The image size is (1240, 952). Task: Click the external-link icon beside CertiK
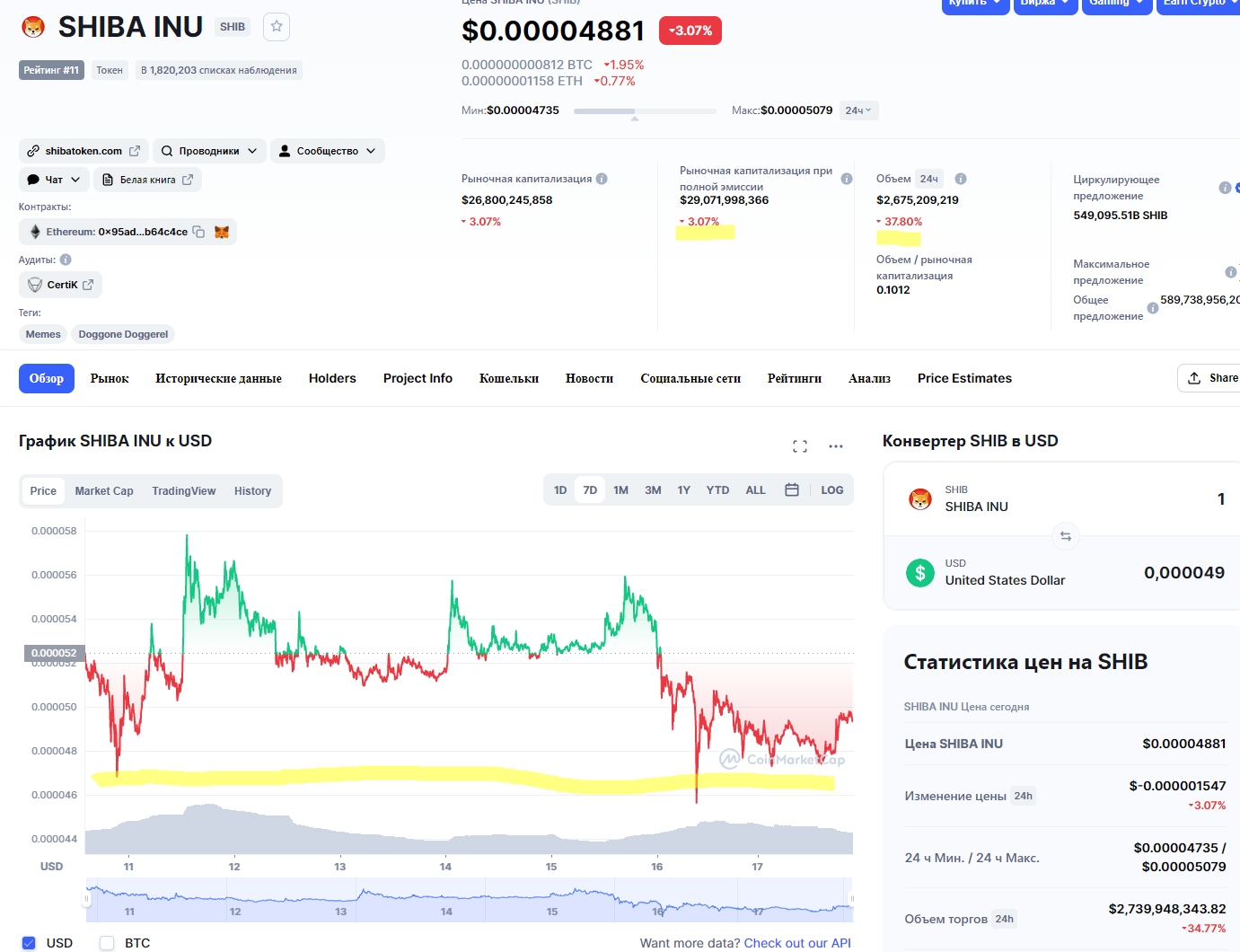(88, 285)
